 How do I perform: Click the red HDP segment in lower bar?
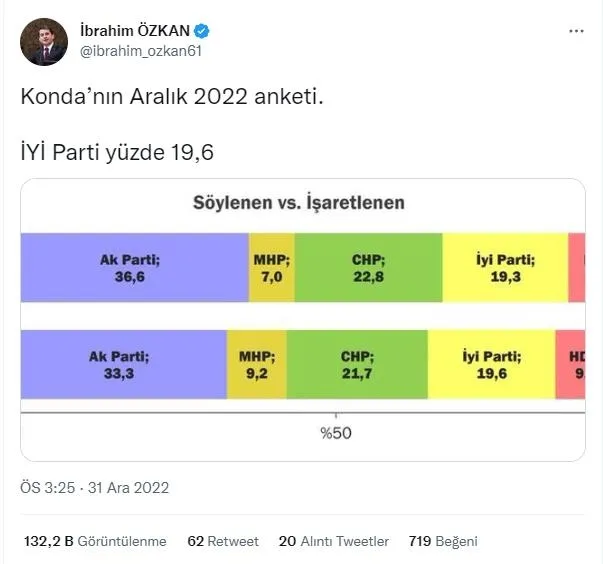(x=571, y=364)
